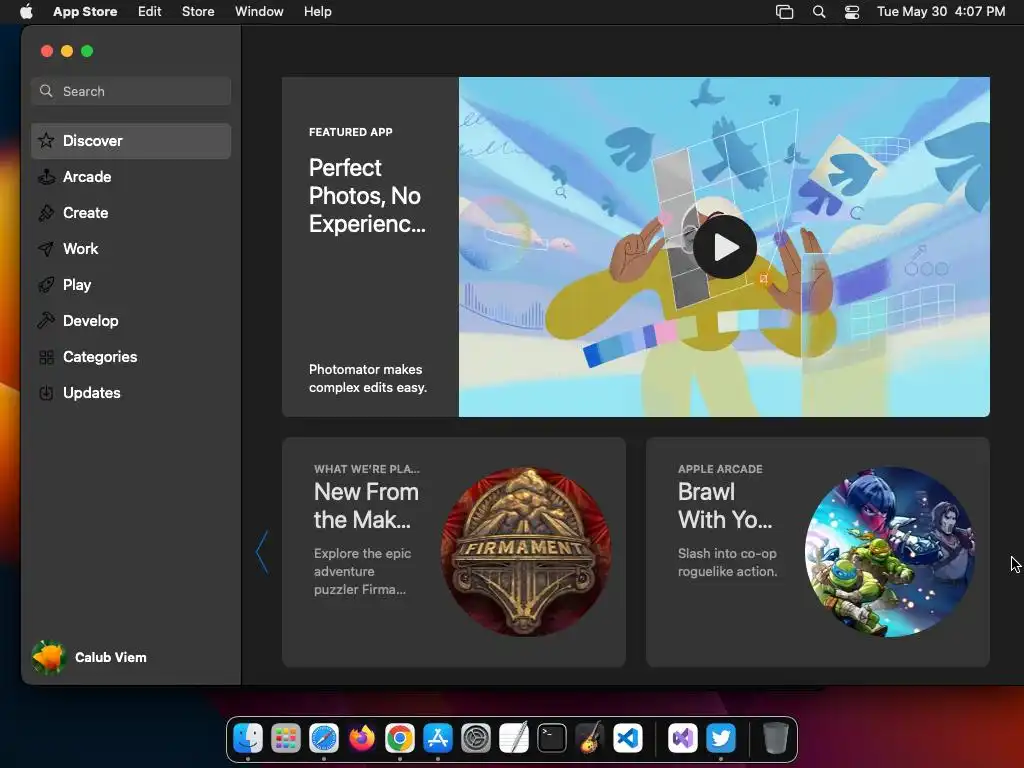Open Terminal from the Dock
The image size is (1024, 768).
[x=552, y=739]
